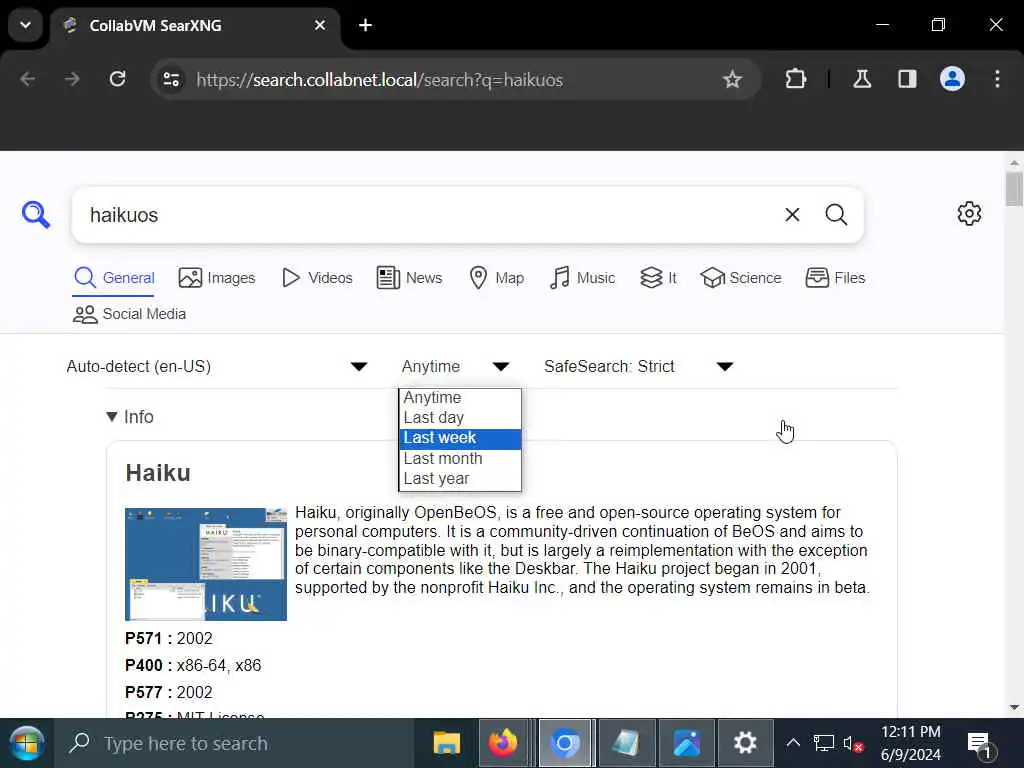Click the browser address bar URL
Screen dimensions: 1024x768
[379, 80]
